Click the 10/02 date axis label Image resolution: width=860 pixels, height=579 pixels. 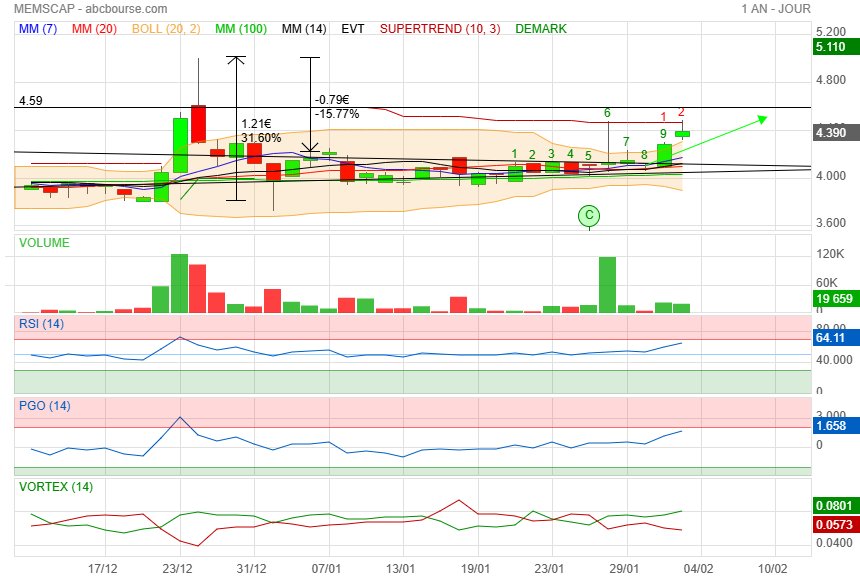point(772,568)
